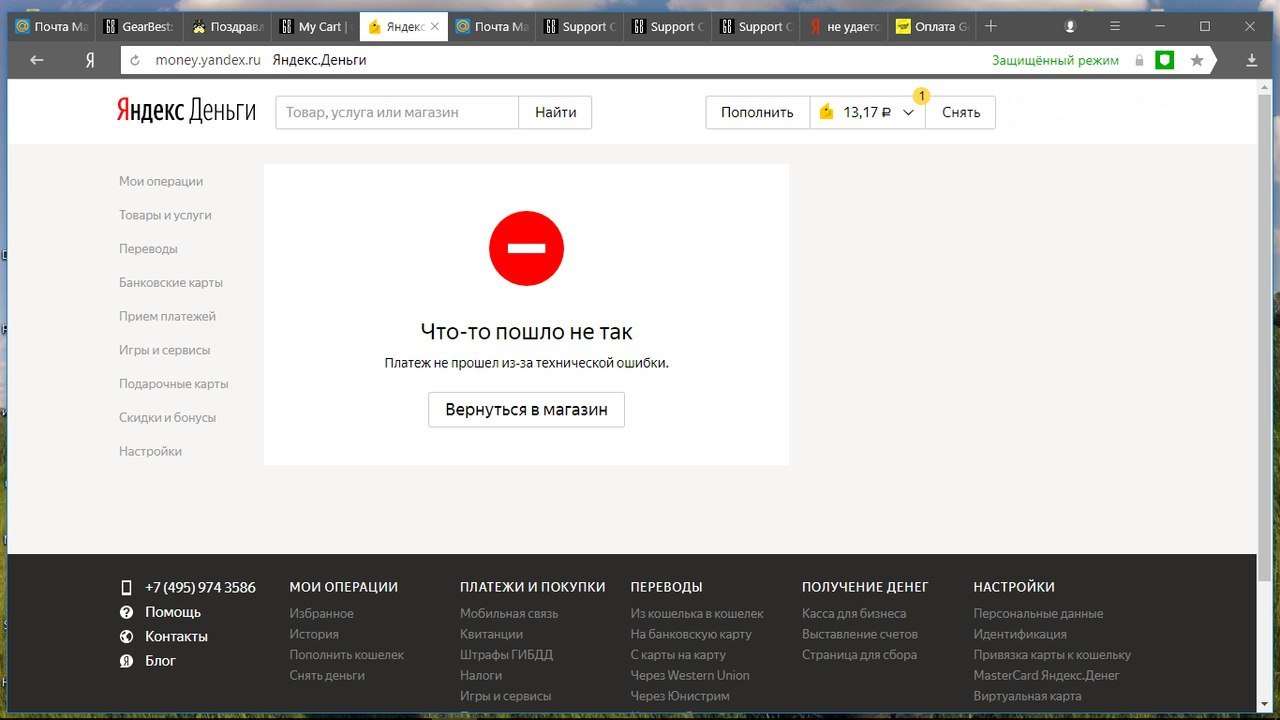Go back with the browser back arrow
Viewport: 1280px width, 720px height.
[x=37, y=60]
